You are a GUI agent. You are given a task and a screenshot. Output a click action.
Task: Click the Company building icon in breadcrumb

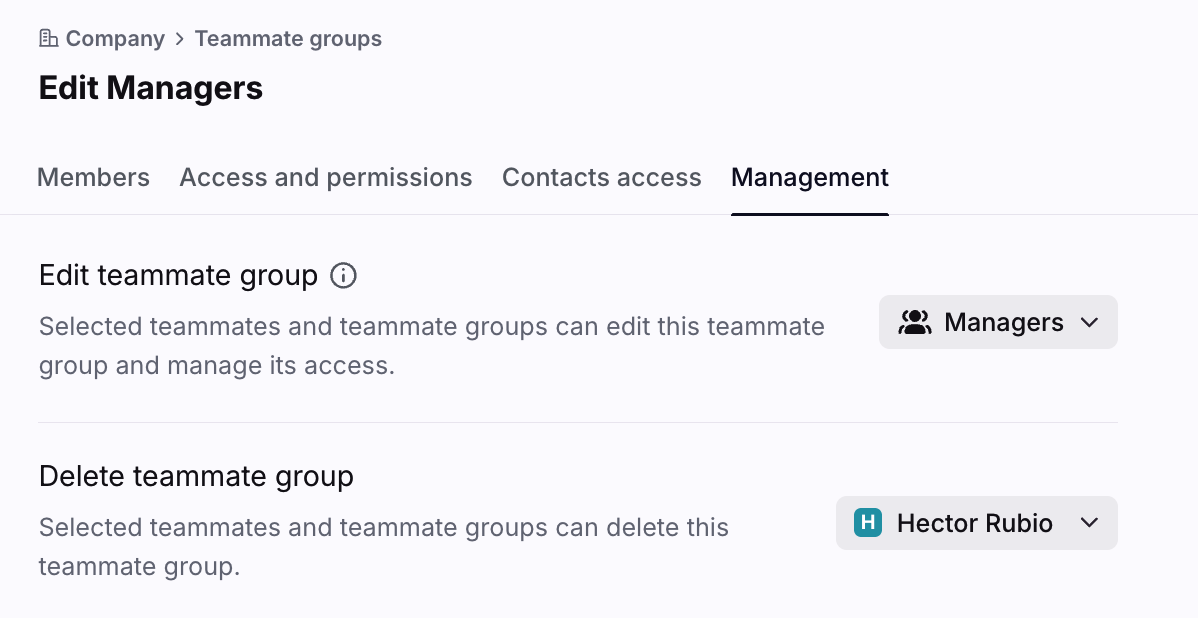coord(48,39)
